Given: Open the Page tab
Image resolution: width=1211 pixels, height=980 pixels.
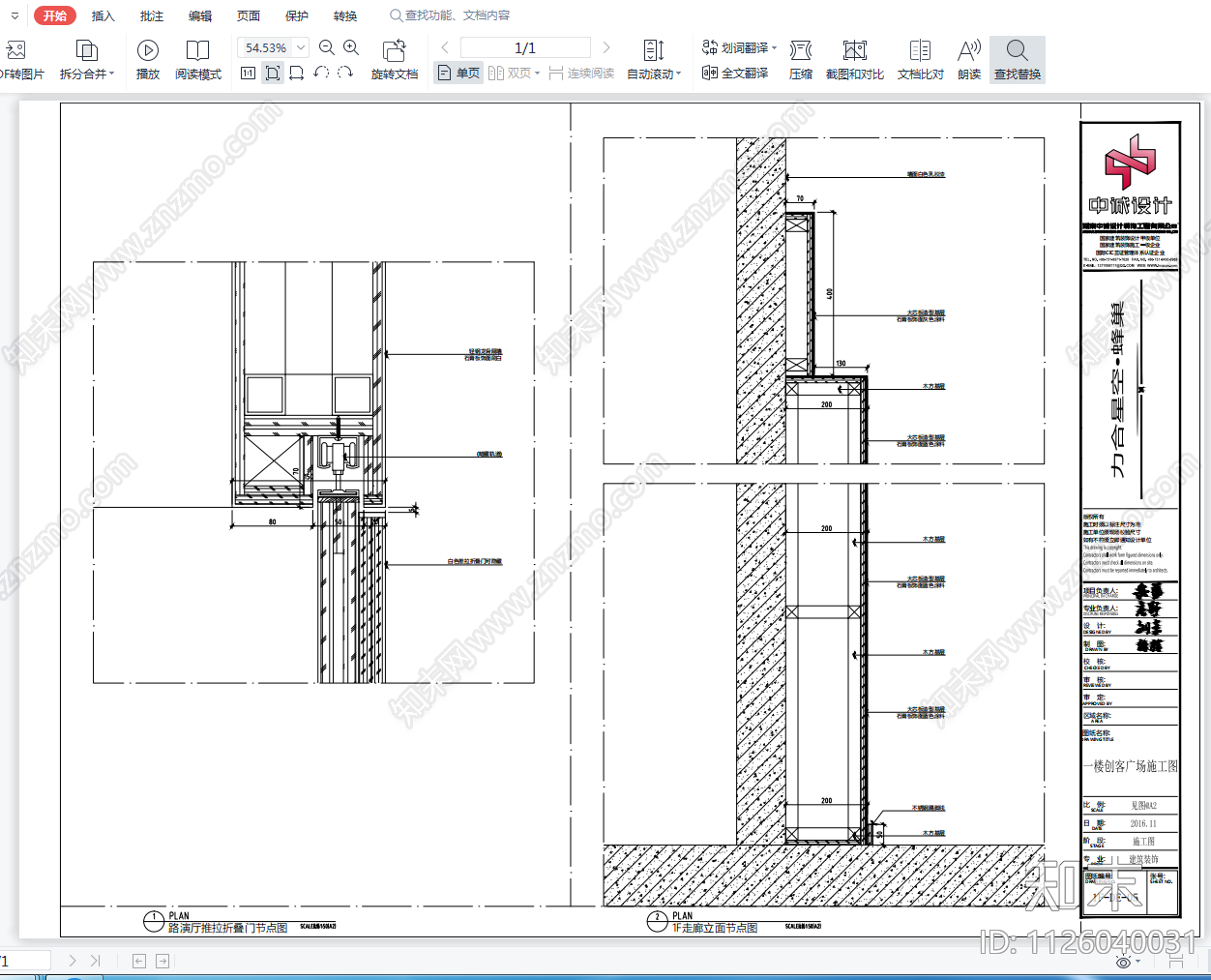Looking at the screenshot, I should tap(249, 15).
